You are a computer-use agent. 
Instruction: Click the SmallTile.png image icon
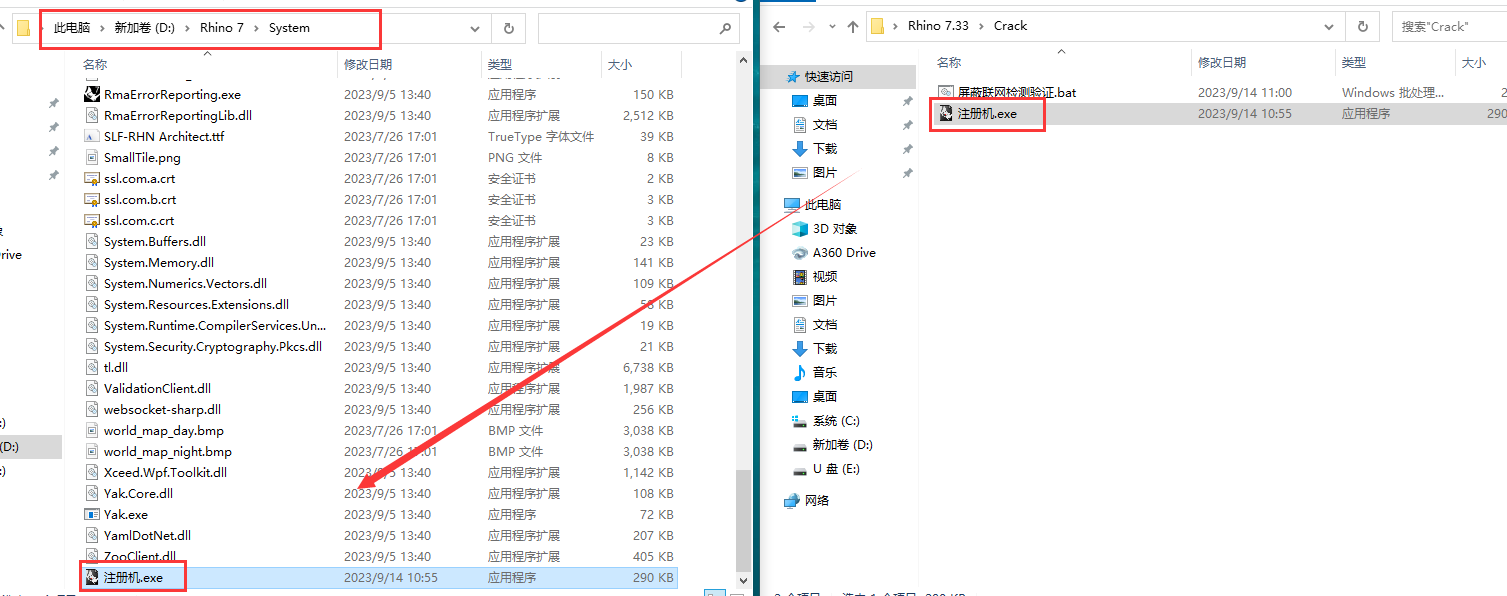[92, 158]
